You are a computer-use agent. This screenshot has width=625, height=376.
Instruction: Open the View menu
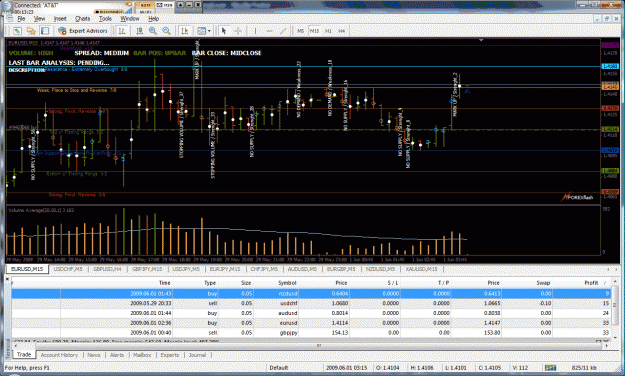tap(39, 19)
